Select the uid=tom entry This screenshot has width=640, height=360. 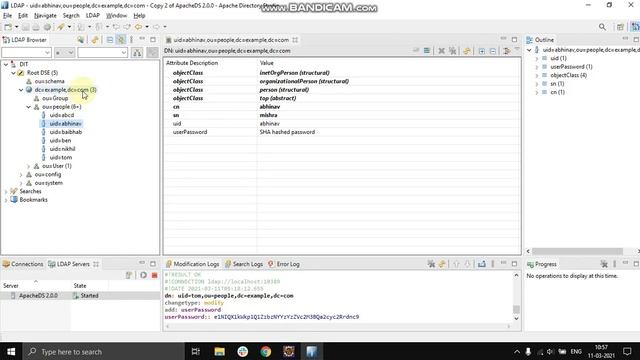click(x=61, y=158)
